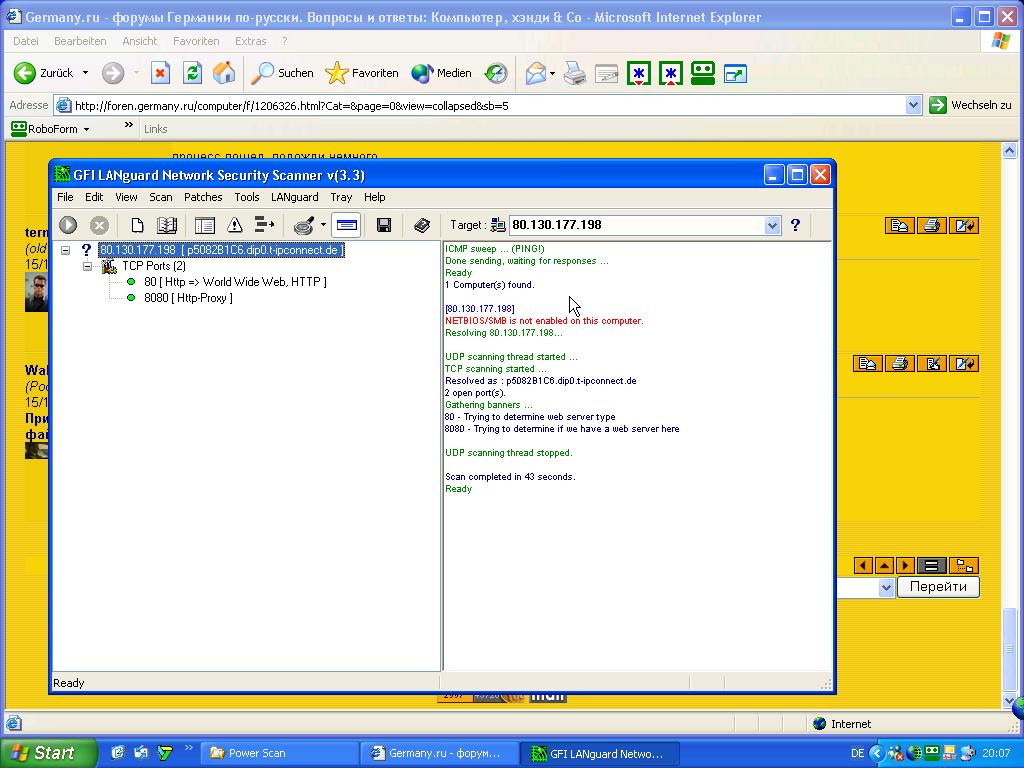
Task: Click the green RoboForm face toolbar icon
Action: coord(703,73)
